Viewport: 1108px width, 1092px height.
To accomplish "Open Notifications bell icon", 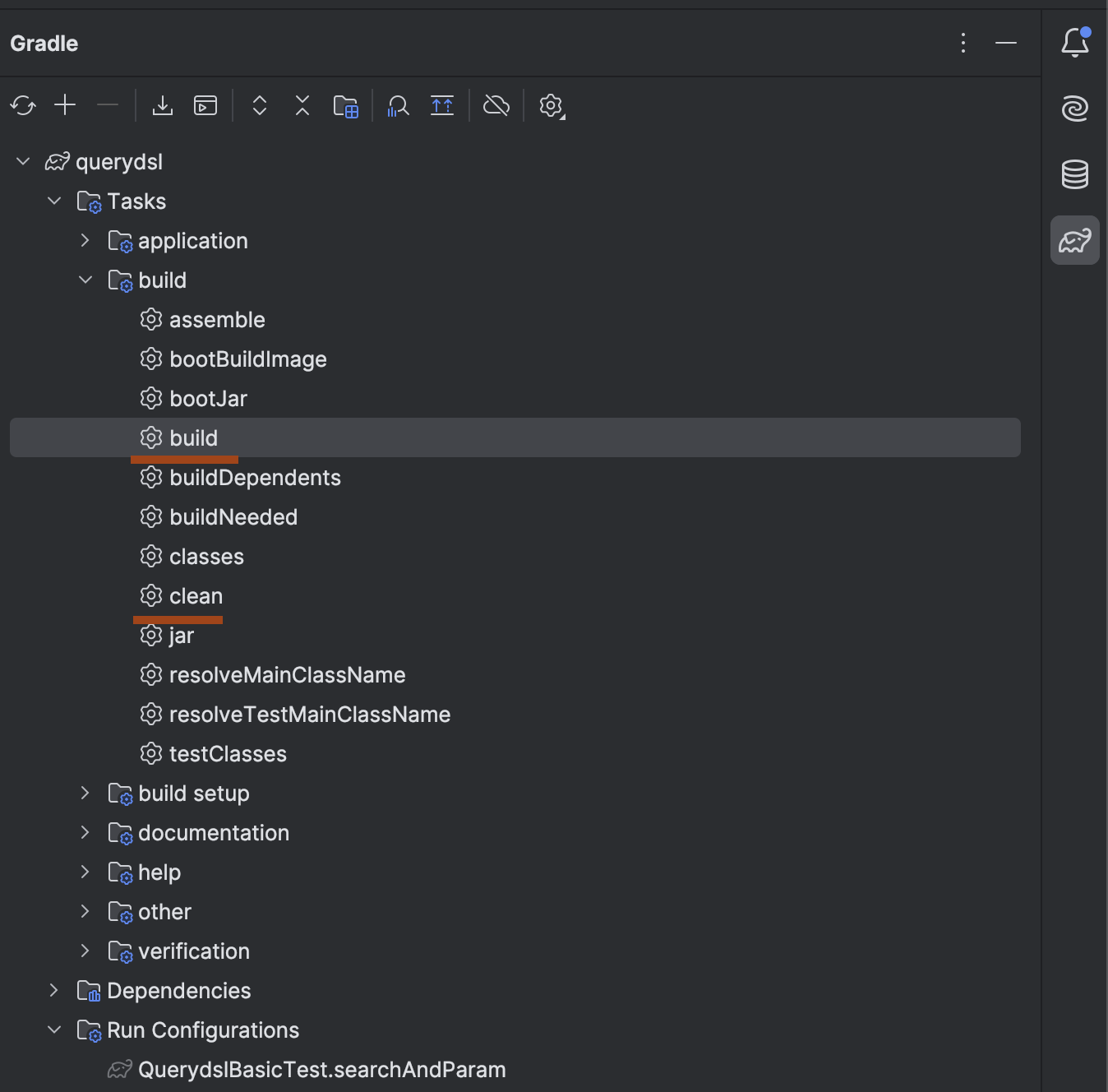I will [1075, 42].
